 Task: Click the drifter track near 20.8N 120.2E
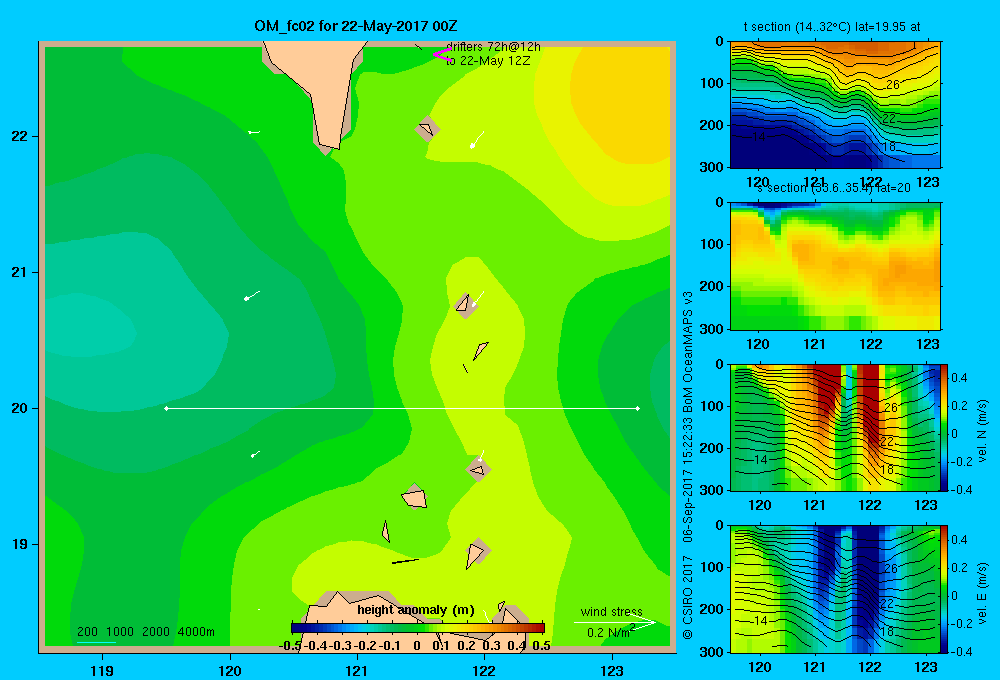tap(252, 295)
